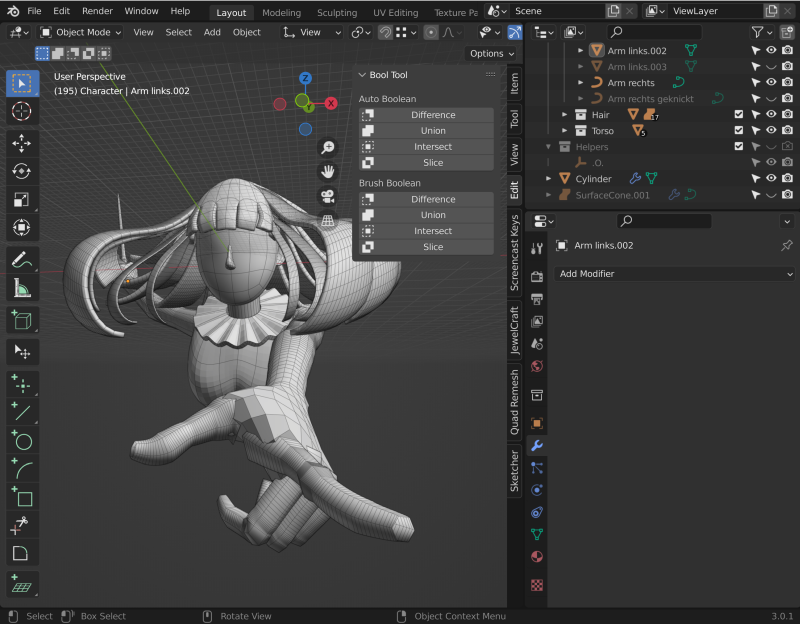Disable Cylinder in renders camera icon
Image resolution: width=800 pixels, height=624 pixels.
[x=787, y=179]
